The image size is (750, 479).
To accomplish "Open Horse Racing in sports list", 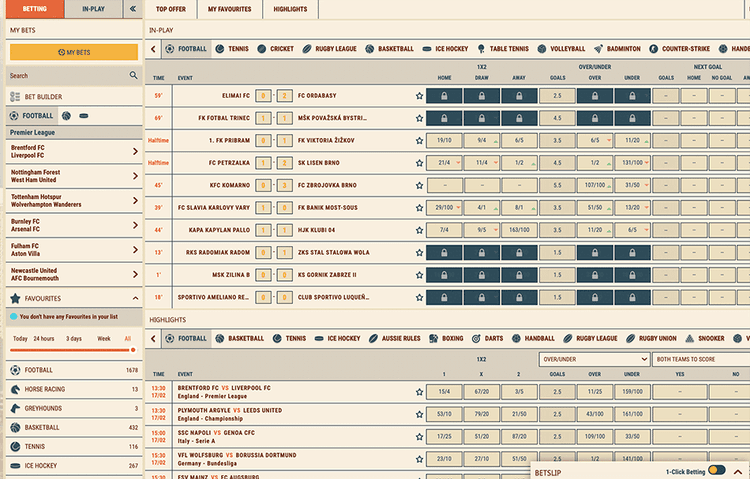I will [x=74, y=390].
